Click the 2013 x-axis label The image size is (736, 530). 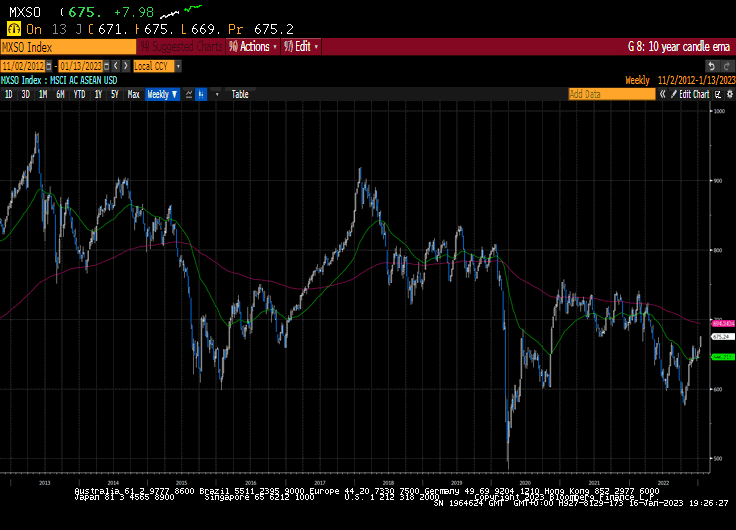(x=45, y=483)
